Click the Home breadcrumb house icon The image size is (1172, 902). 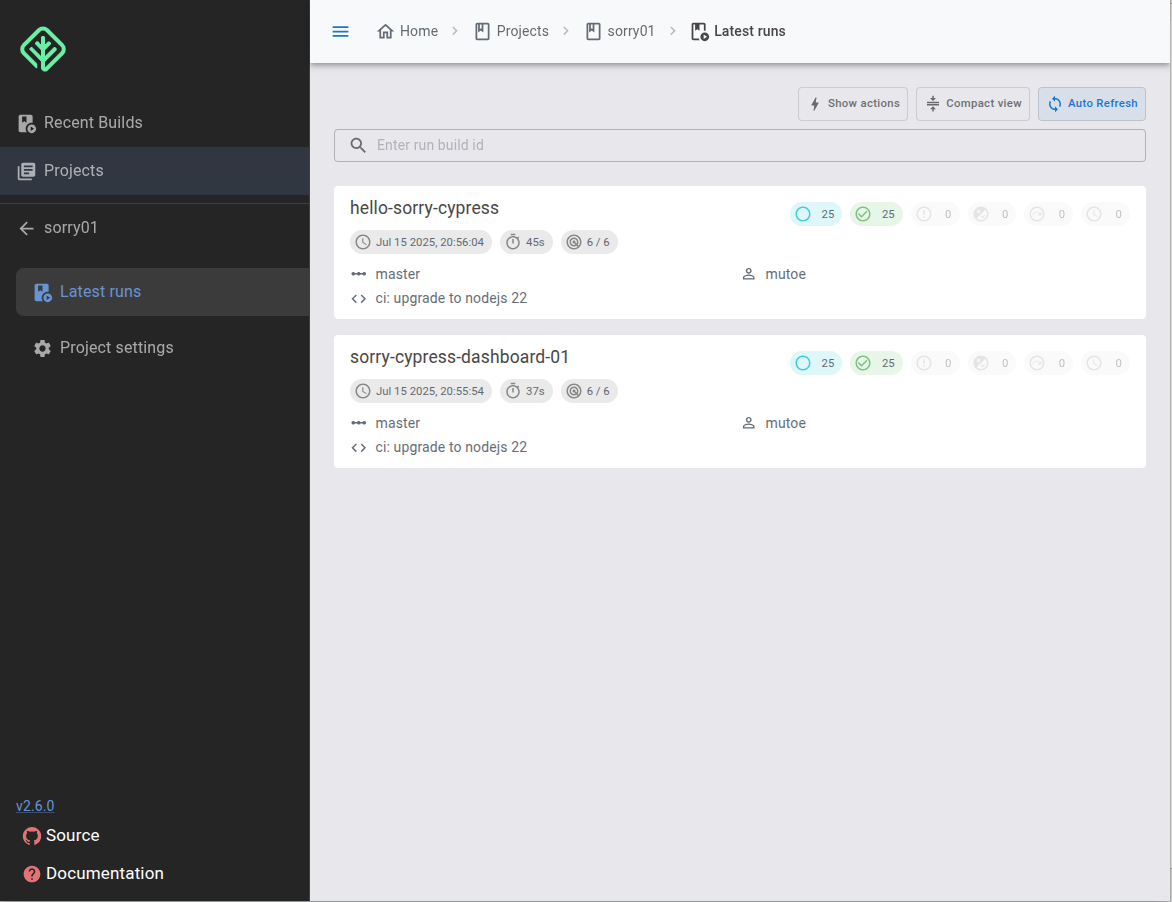click(x=385, y=31)
